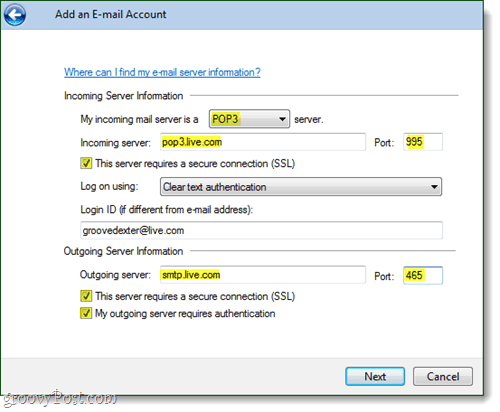Select the outgoing port field showing 465
The image size is (500, 412).
coord(423,275)
